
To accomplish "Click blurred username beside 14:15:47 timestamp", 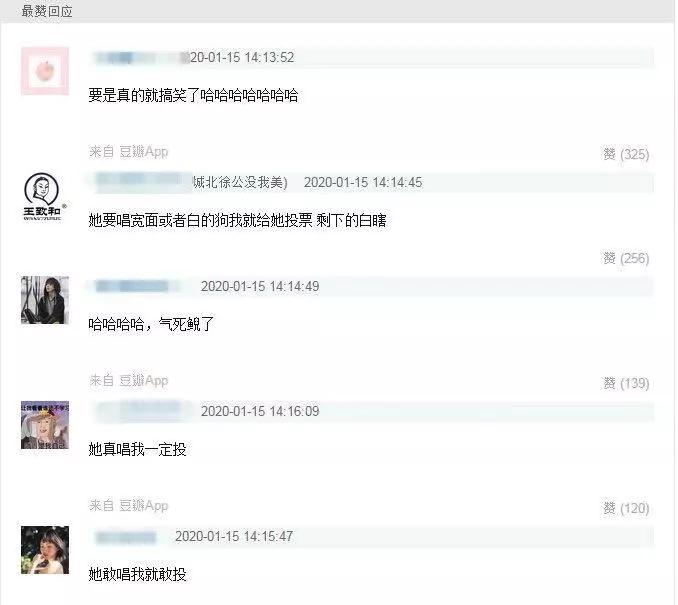I will [x=126, y=537].
